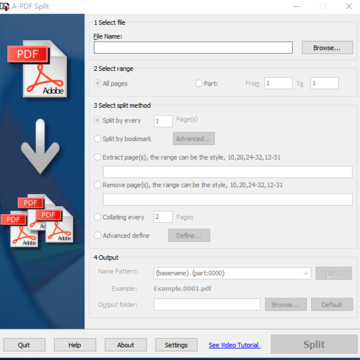Click the Output folder text field
This screenshot has width=360, height=360.
(207, 304)
